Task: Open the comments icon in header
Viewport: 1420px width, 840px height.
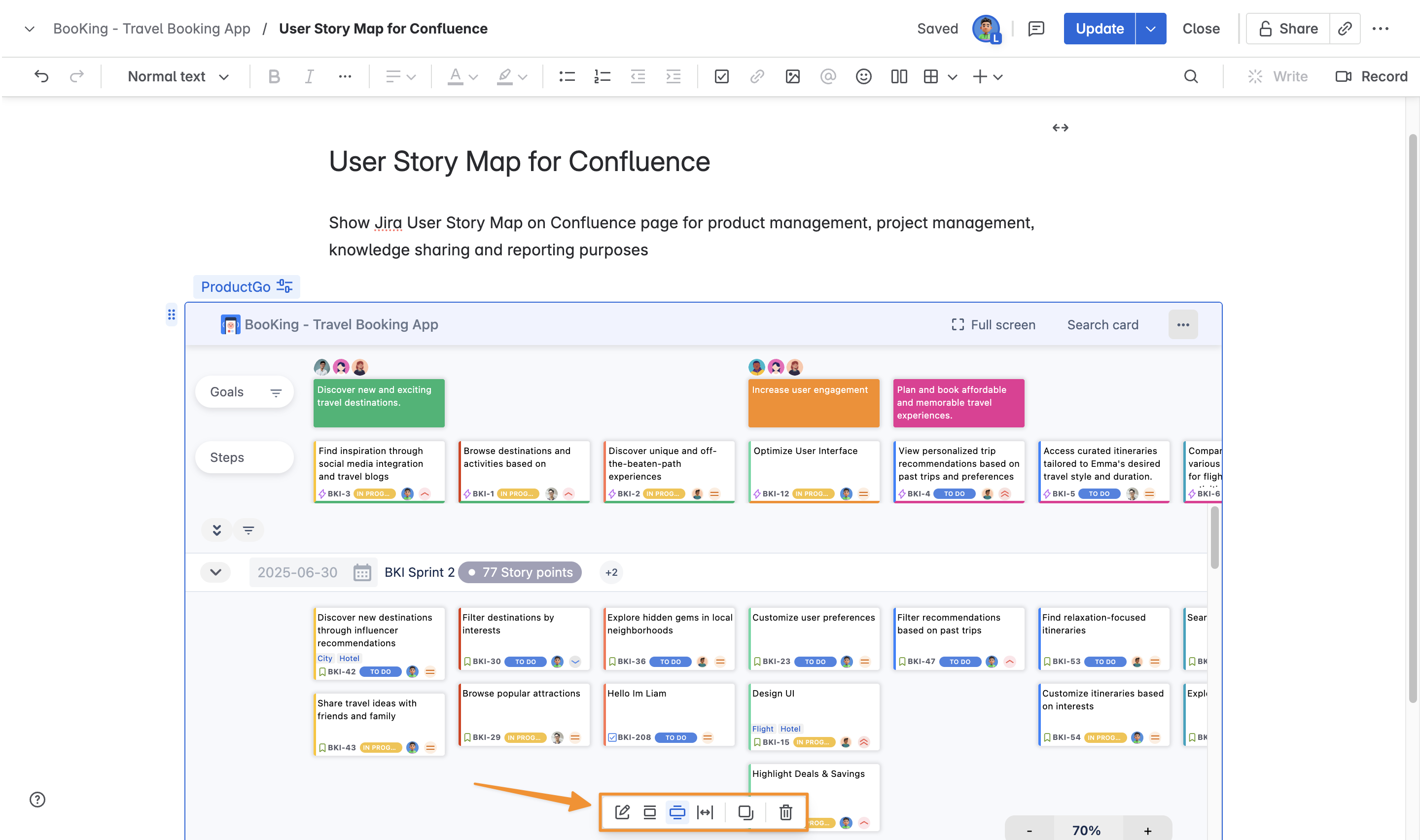Action: (1036, 29)
